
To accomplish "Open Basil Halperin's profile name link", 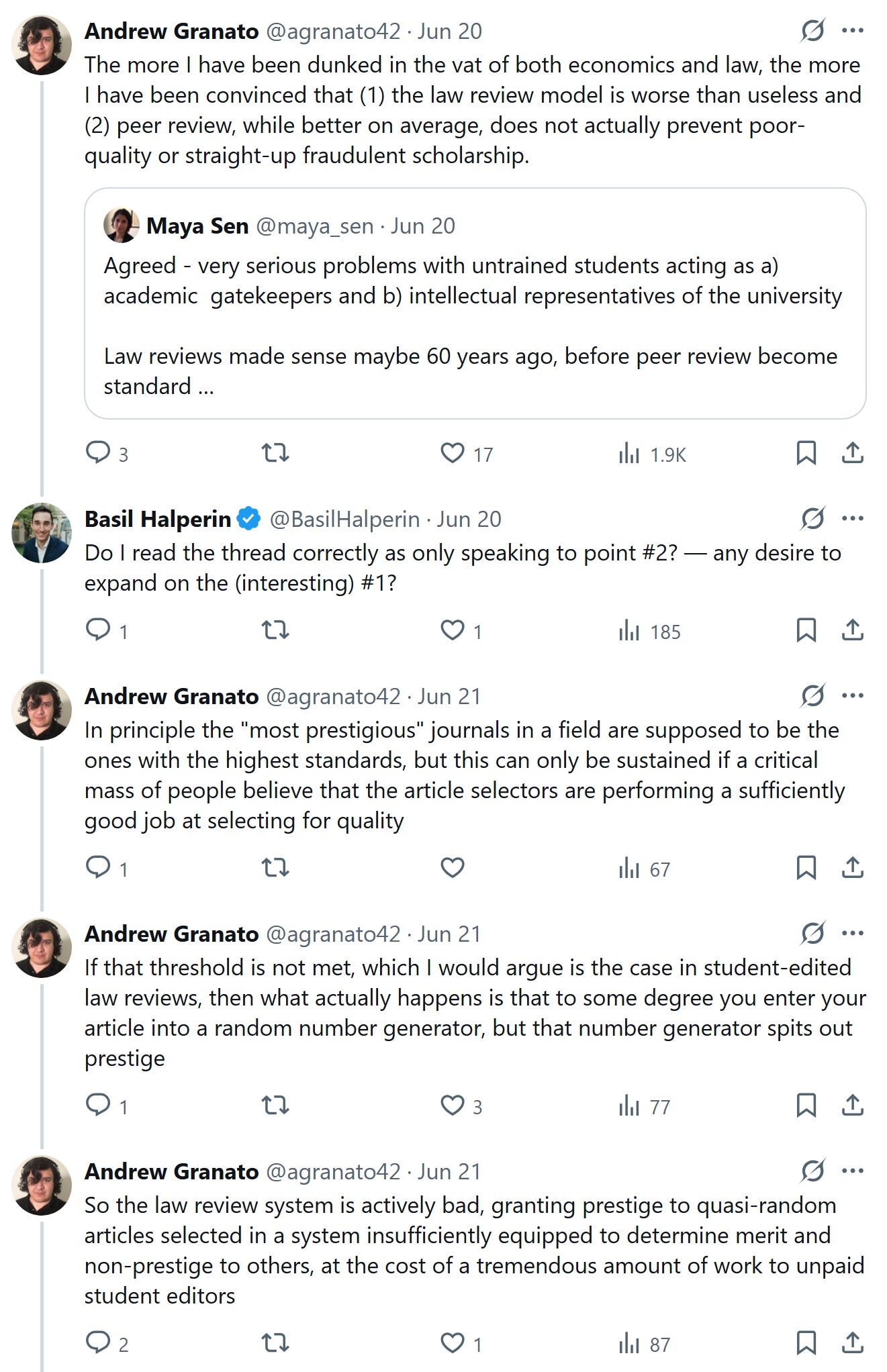I will click(158, 519).
